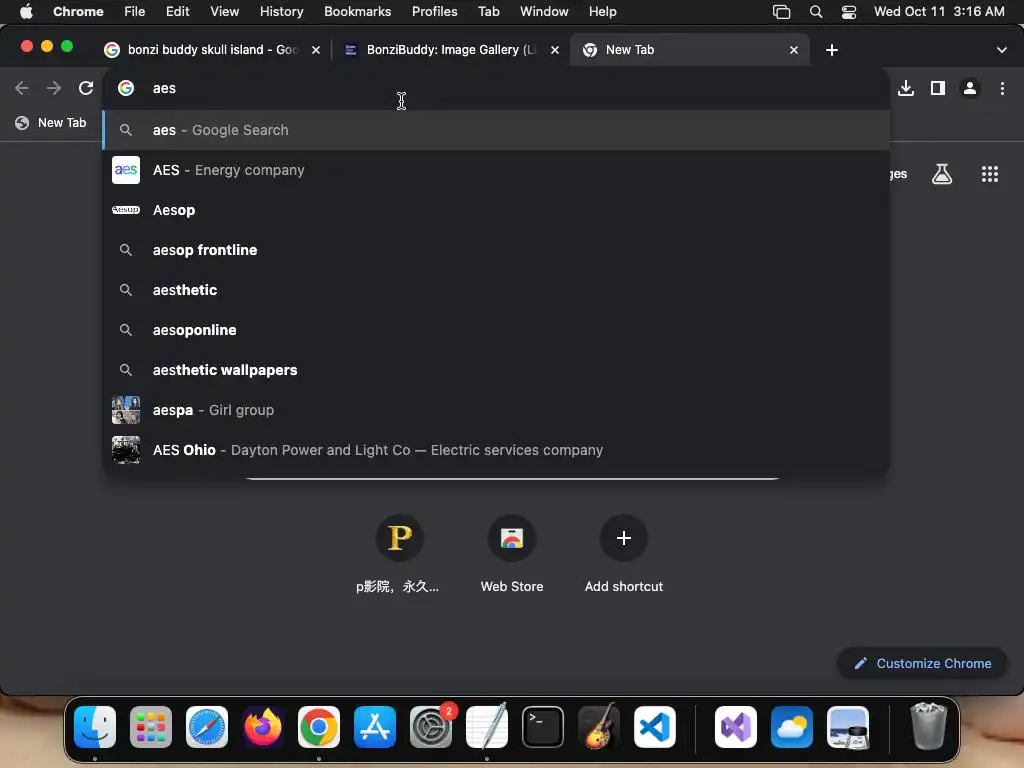The width and height of the screenshot is (1024, 768).
Task: Open the Trash in the Dock
Action: [928, 727]
